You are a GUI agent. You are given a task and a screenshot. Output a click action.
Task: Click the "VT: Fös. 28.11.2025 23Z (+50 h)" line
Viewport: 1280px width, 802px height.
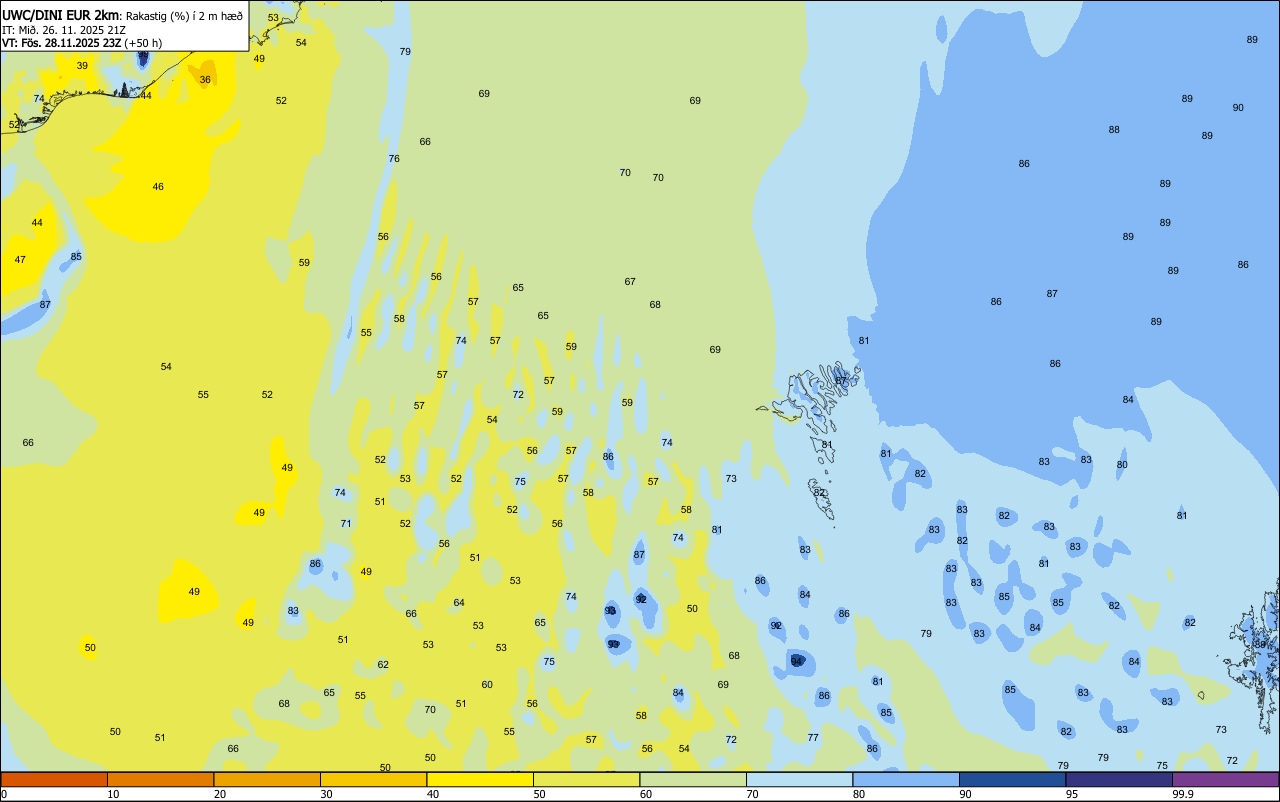(x=82, y=43)
